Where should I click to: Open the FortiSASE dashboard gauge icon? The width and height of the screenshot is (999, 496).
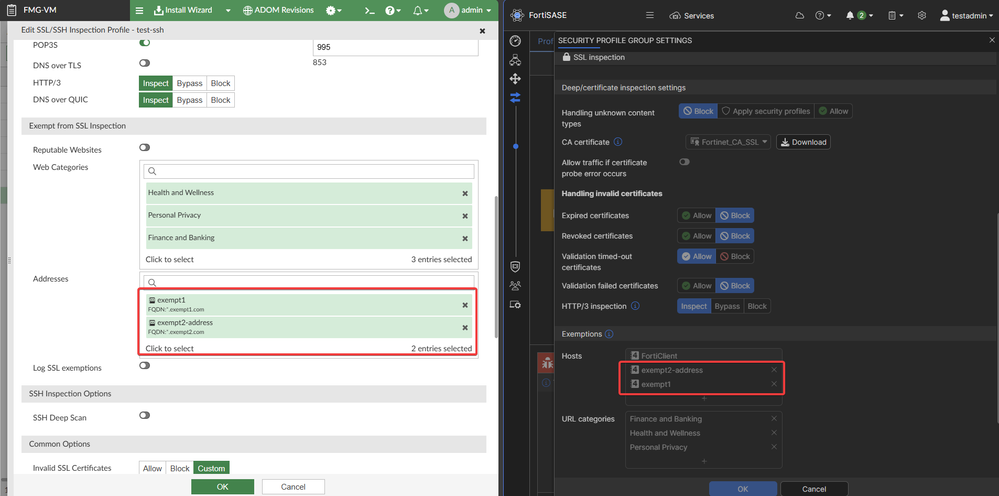coord(515,41)
